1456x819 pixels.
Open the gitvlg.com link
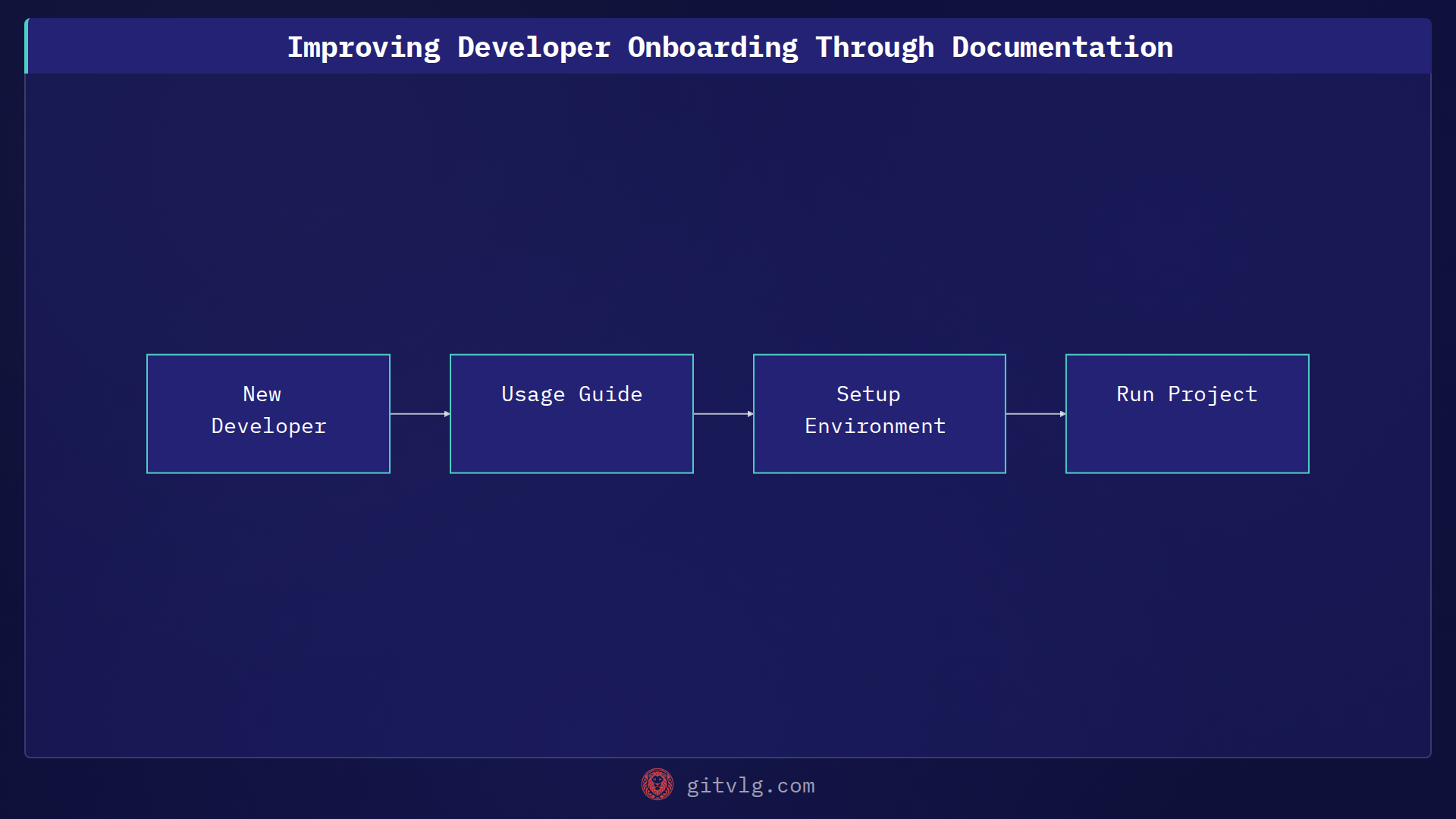point(750,786)
